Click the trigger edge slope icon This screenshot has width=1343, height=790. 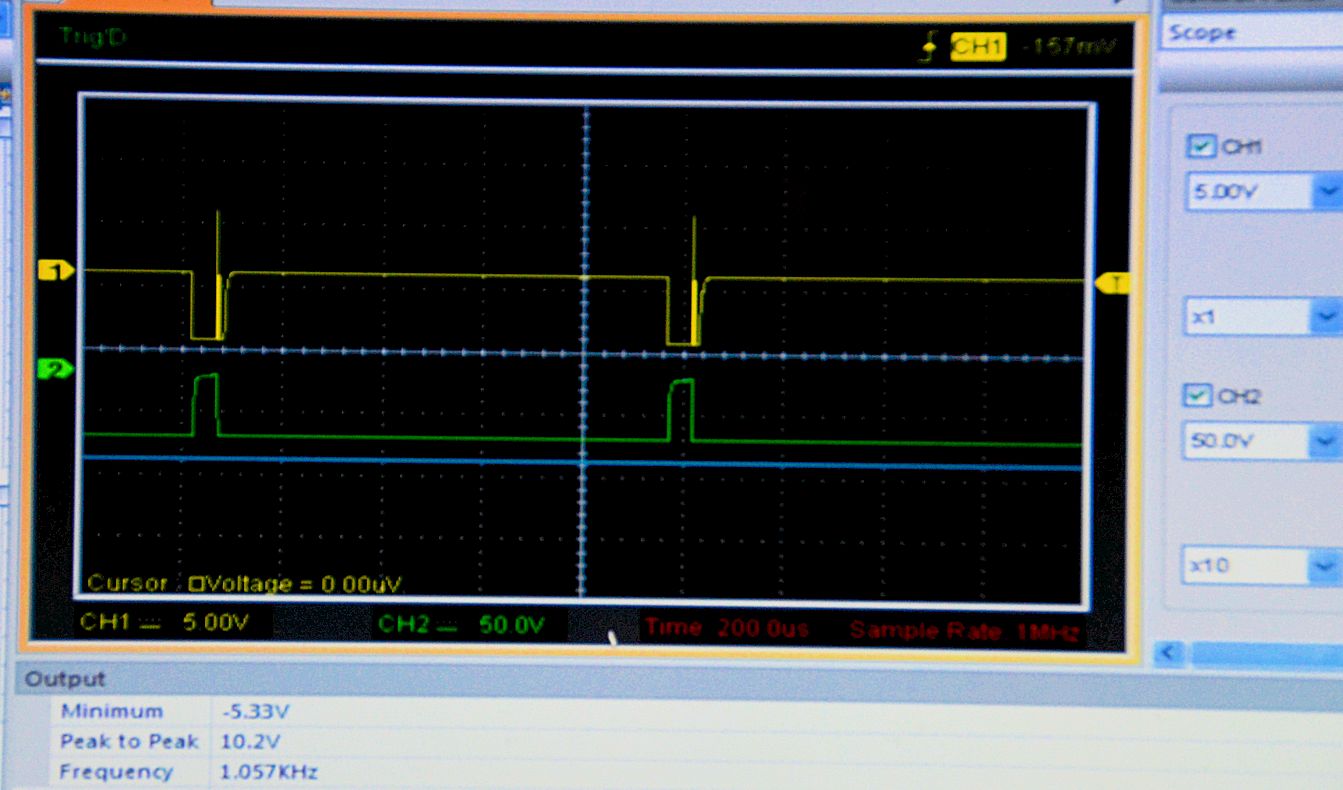coord(930,48)
